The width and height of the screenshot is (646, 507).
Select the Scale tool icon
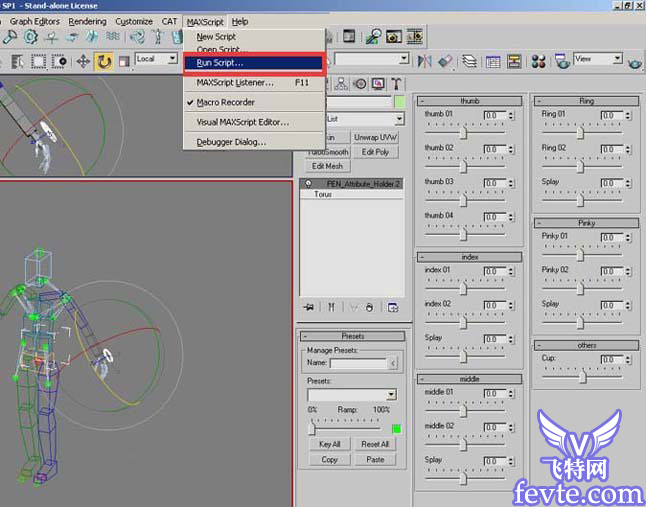(124, 62)
